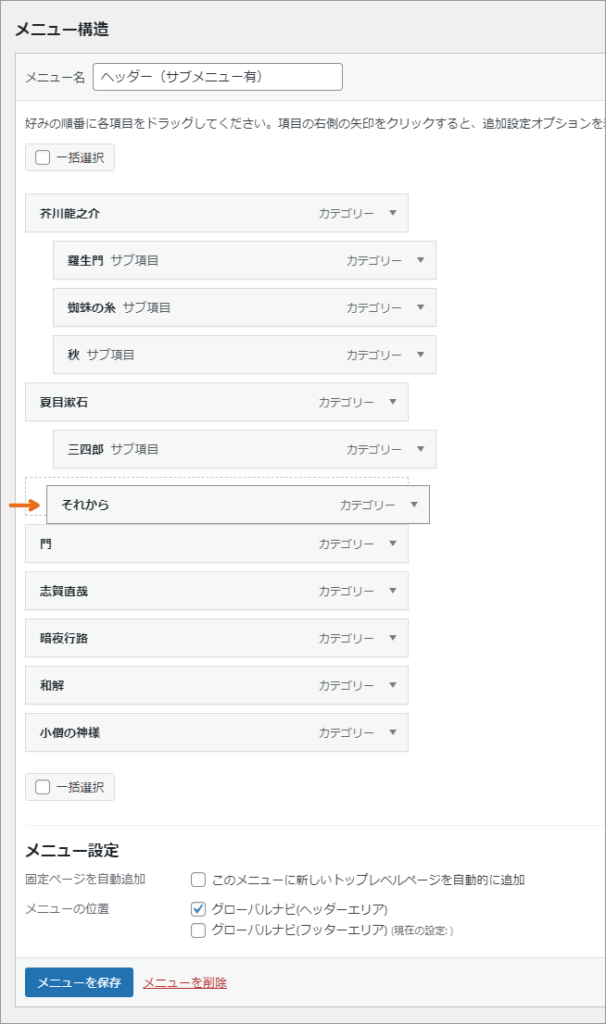This screenshot has height=1024, width=606.
Task: Uncheck グローバルナビ(ヘッダーエリア) location
Action: tap(199, 909)
